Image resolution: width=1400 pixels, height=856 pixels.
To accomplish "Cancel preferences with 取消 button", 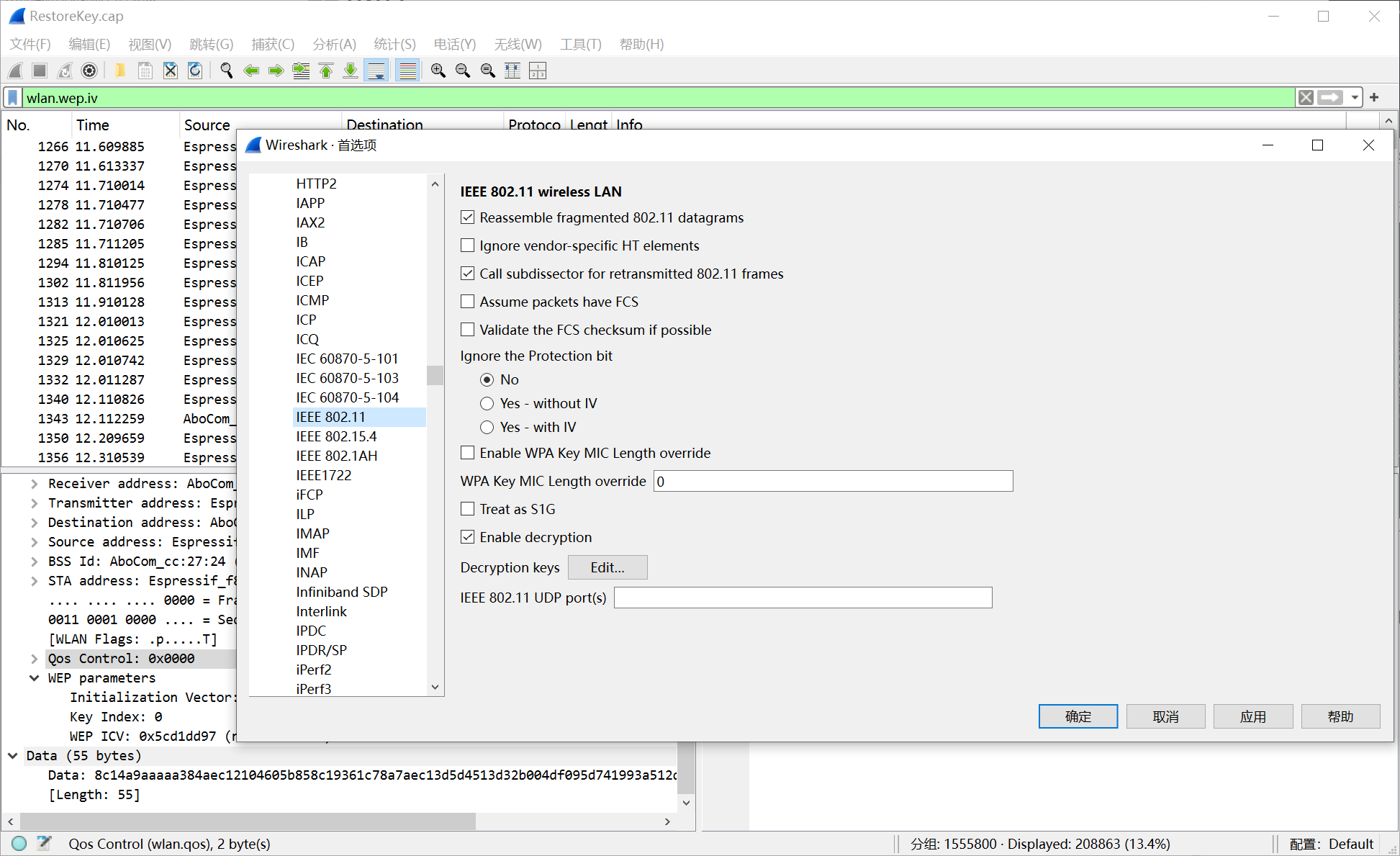I will [x=1166, y=716].
